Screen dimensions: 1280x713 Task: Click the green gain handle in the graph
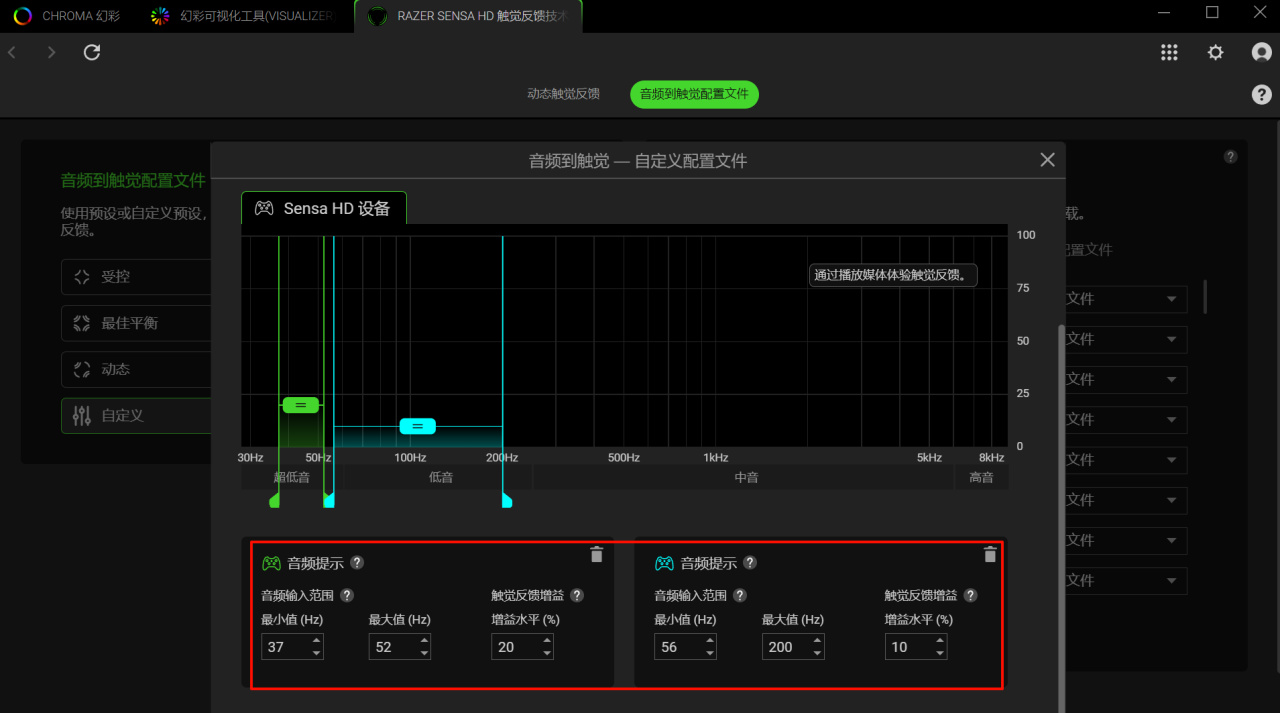[x=301, y=404]
